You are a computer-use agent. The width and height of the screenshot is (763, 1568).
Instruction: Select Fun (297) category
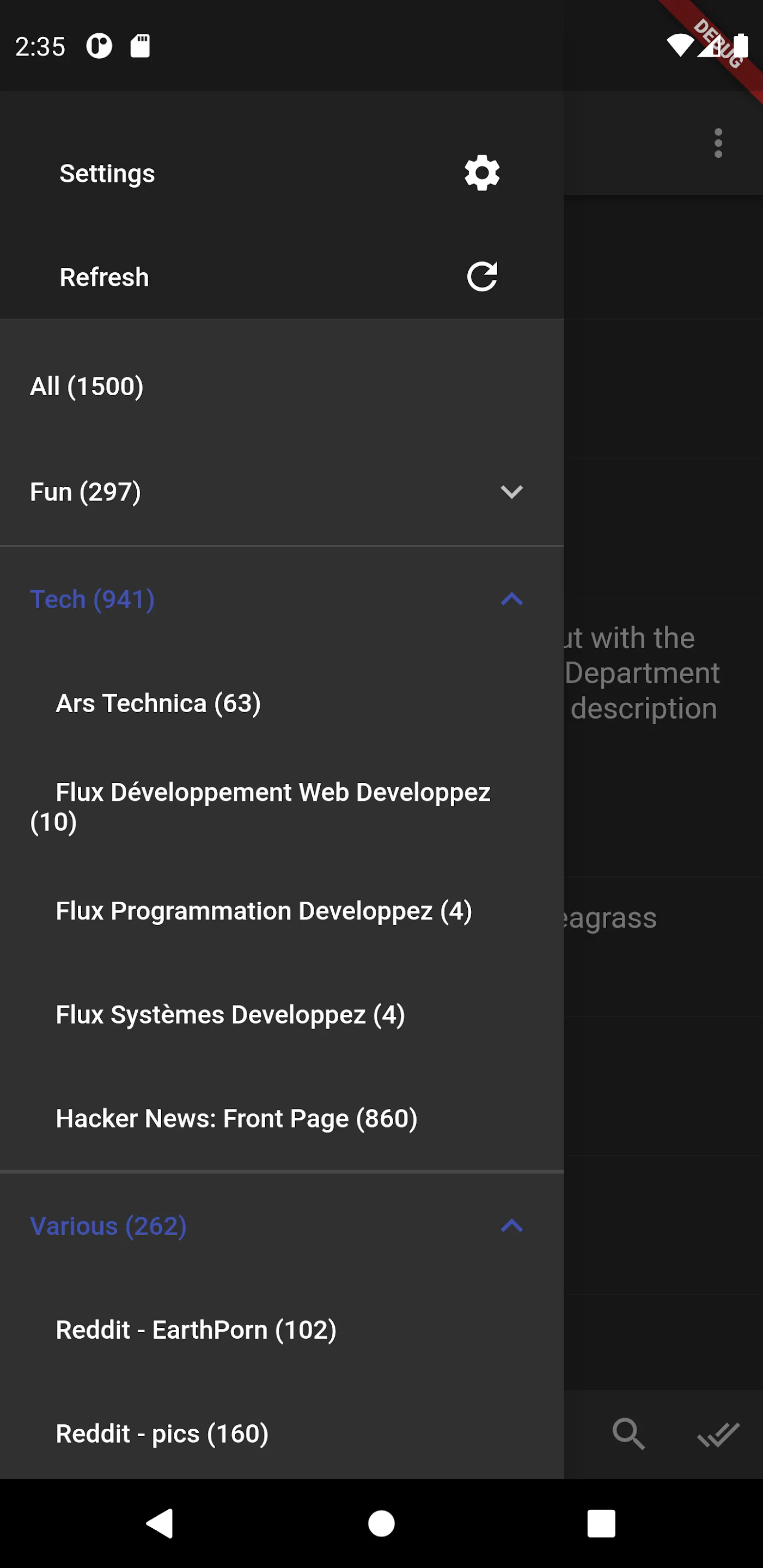point(86,492)
